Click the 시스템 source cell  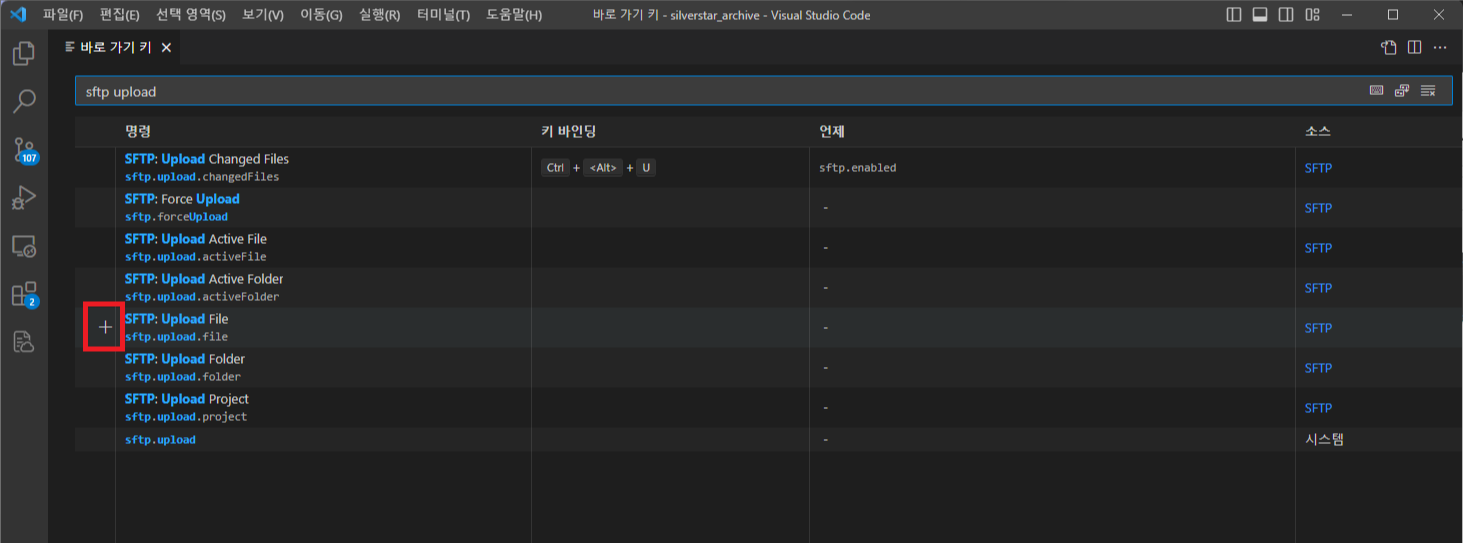tap(1324, 439)
